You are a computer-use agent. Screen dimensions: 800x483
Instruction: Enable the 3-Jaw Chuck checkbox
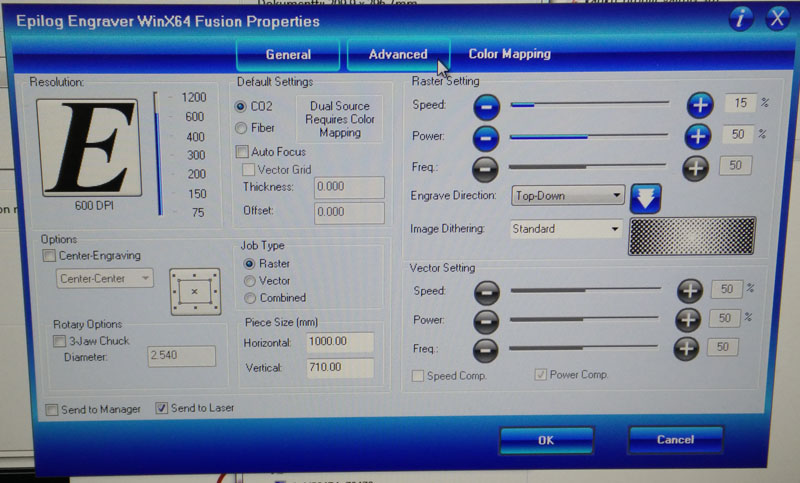coord(60,341)
